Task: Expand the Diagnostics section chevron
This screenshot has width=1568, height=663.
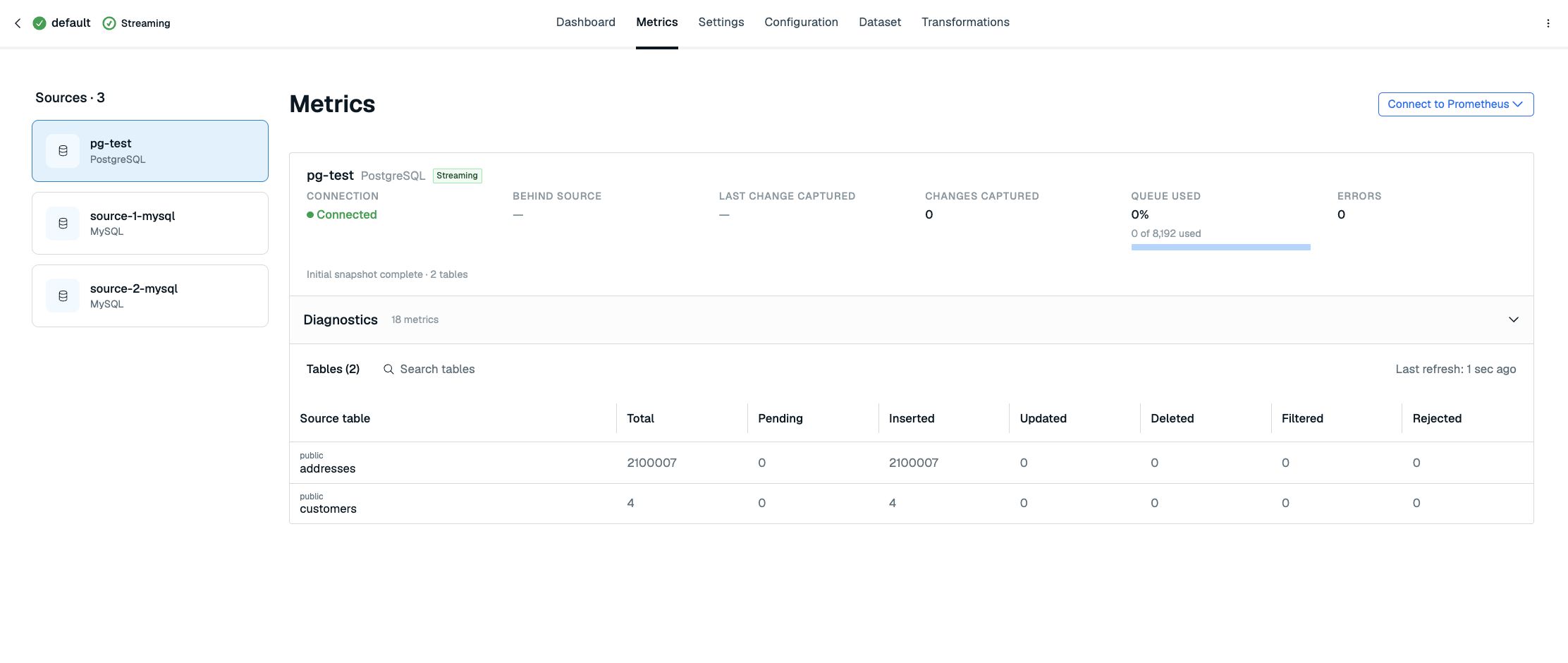Action: pyautogui.click(x=1513, y=320)
